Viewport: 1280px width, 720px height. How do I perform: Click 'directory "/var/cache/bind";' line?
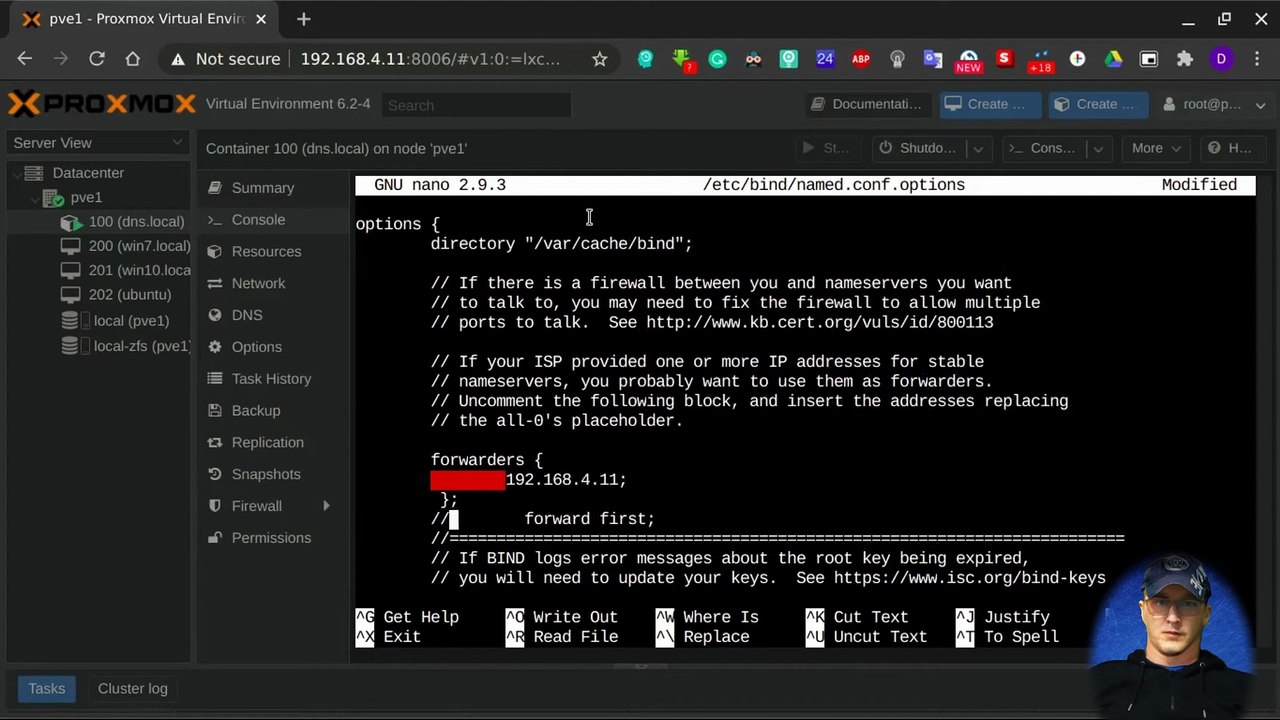(562, 244)
